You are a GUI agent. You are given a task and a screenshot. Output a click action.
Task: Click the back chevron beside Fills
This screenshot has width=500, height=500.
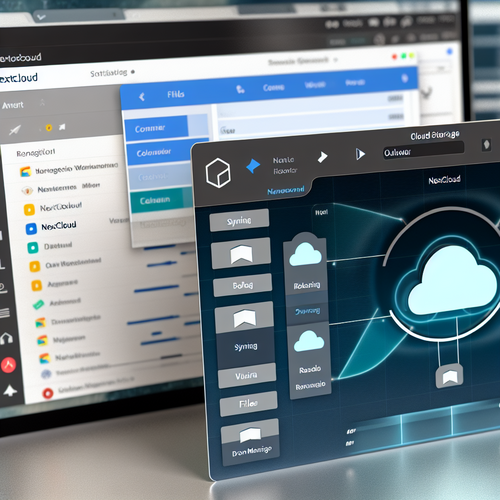pyautogui.click(x=142, y=97)
